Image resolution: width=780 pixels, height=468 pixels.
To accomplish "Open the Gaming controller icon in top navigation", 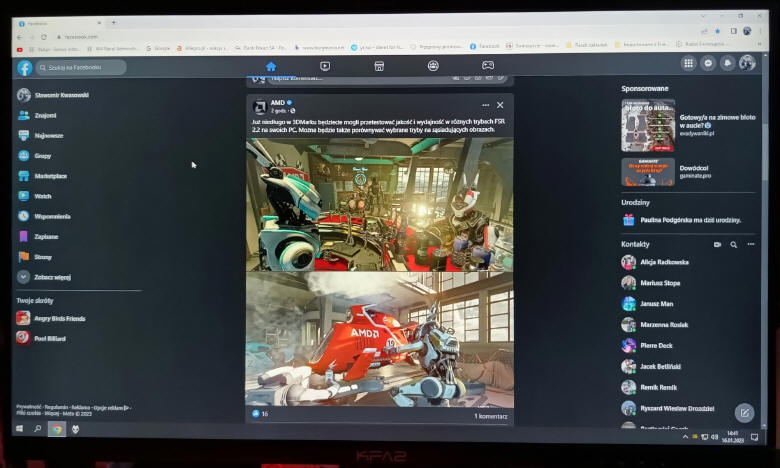I will [488, 66].
